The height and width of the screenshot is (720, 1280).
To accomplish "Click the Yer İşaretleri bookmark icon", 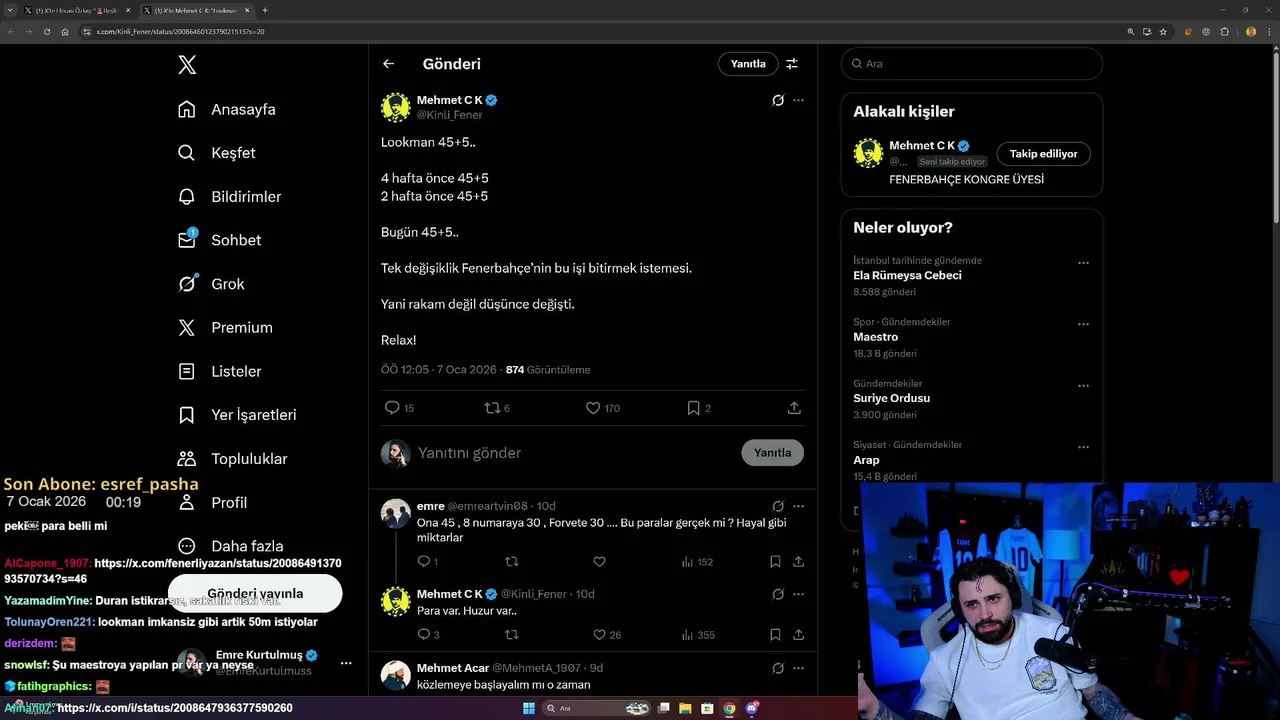I will (187, 415).
